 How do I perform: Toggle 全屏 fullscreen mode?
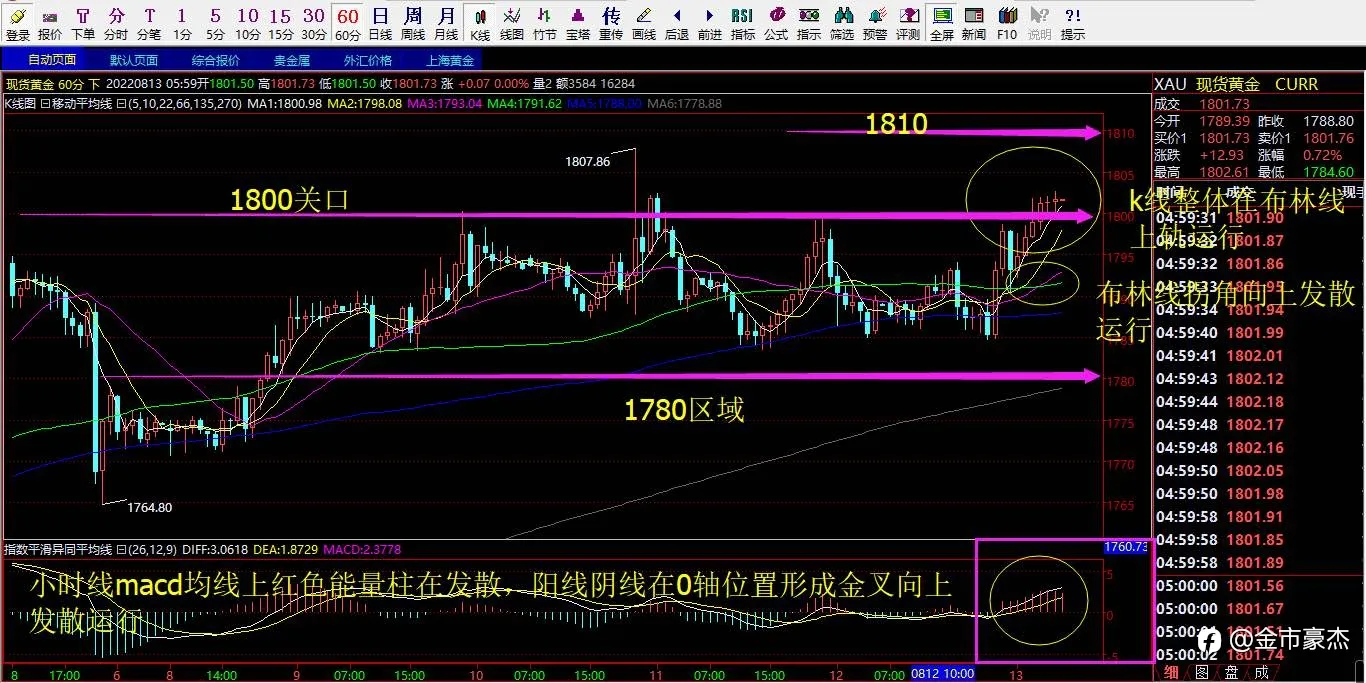(941, 22)
